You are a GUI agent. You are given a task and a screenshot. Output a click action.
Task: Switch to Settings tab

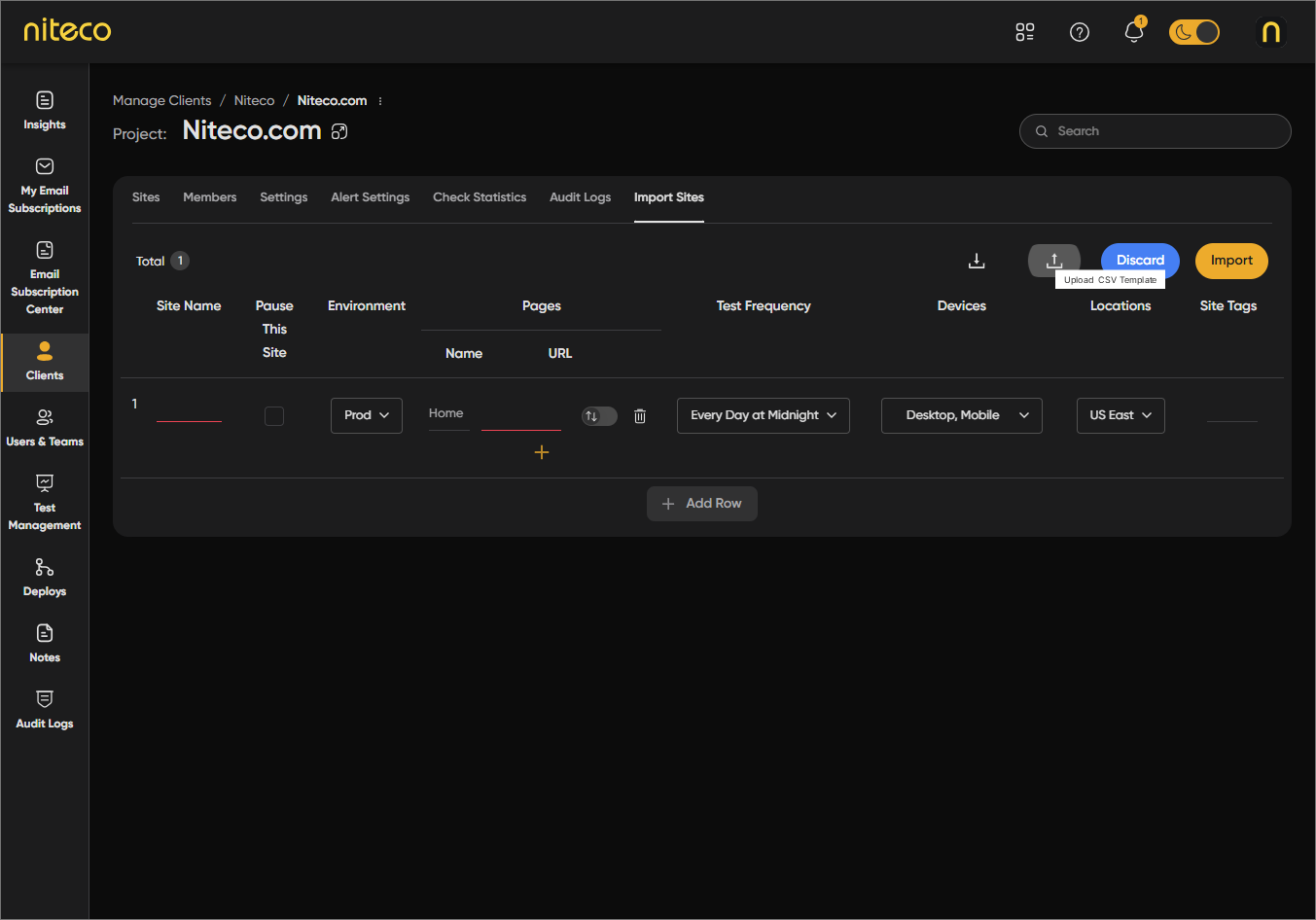(x=284, y=197)
